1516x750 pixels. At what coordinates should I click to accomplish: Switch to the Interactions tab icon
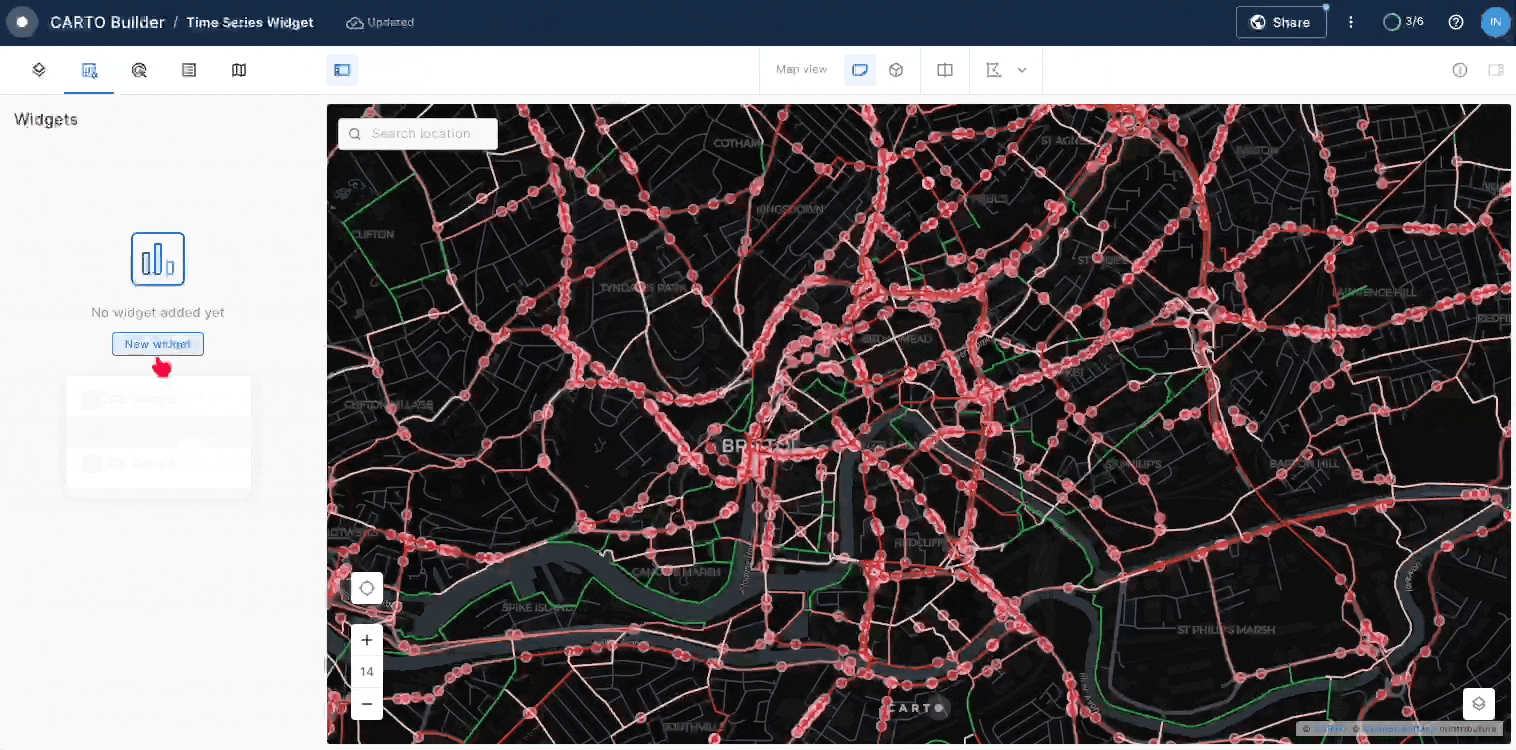pos(139,70)
